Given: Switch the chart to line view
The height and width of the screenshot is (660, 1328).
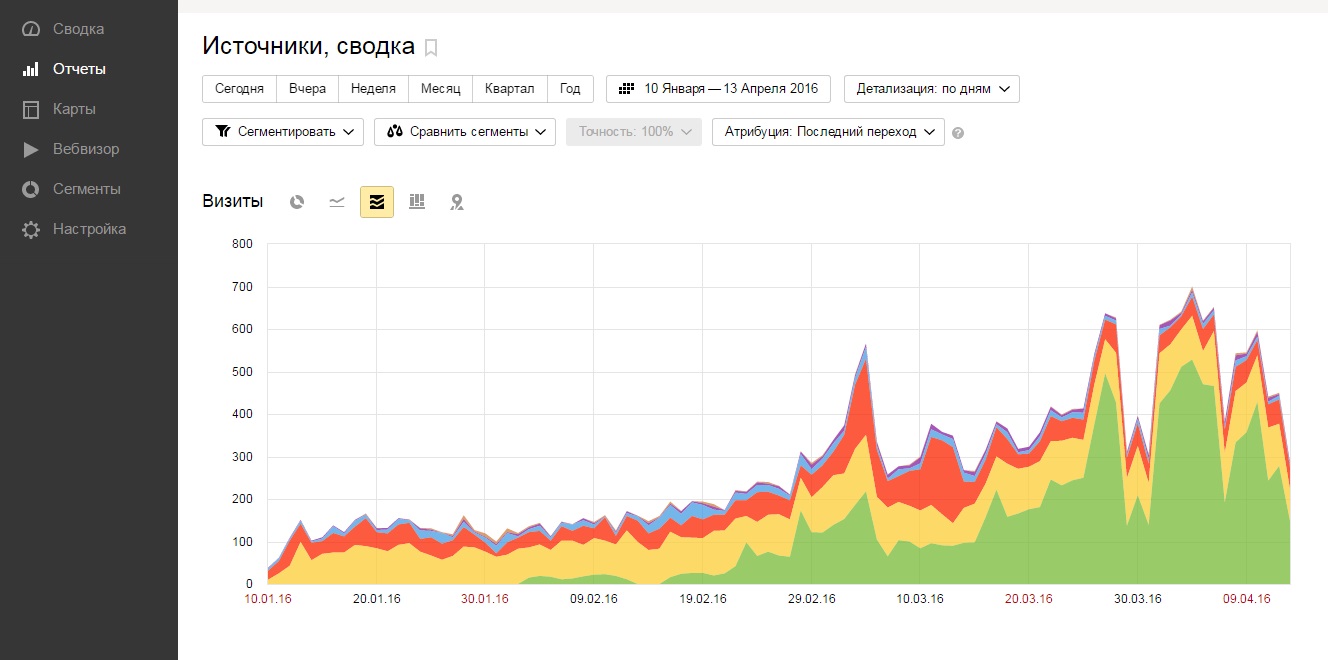Looking at the screenshot, I should tap(337, 202).
